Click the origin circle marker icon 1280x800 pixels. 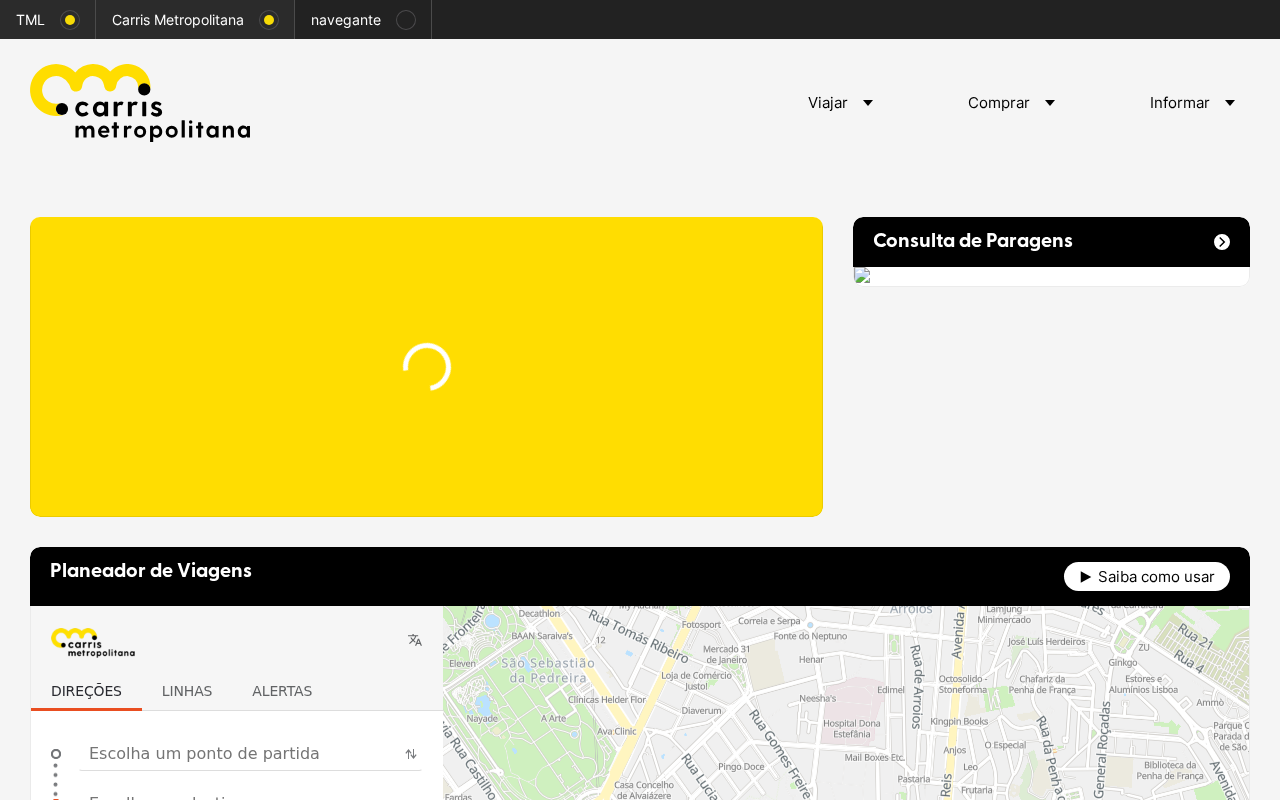point(56,754)
